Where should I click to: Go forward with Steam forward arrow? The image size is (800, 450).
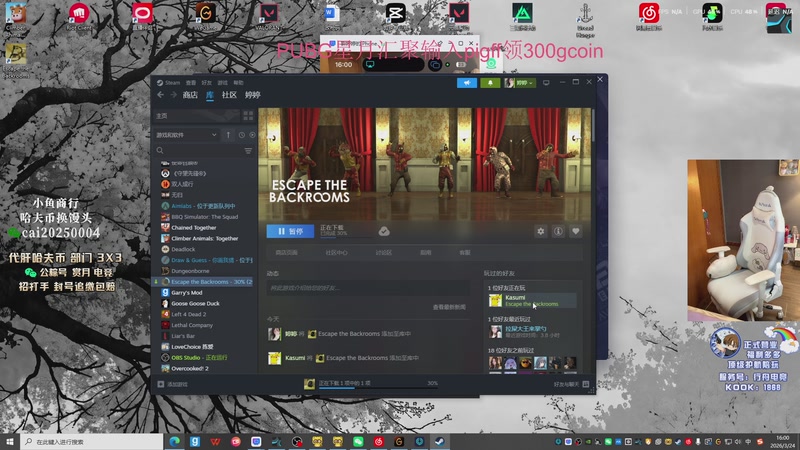[x=173, y=95]
